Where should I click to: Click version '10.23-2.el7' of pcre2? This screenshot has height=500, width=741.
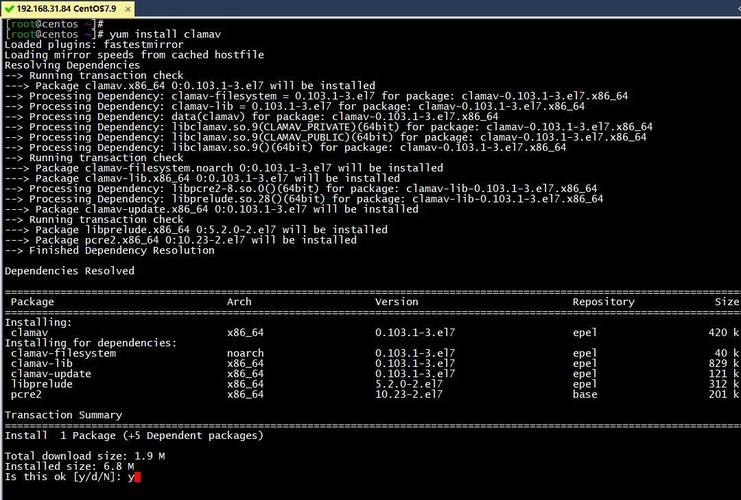click(409, 395)
